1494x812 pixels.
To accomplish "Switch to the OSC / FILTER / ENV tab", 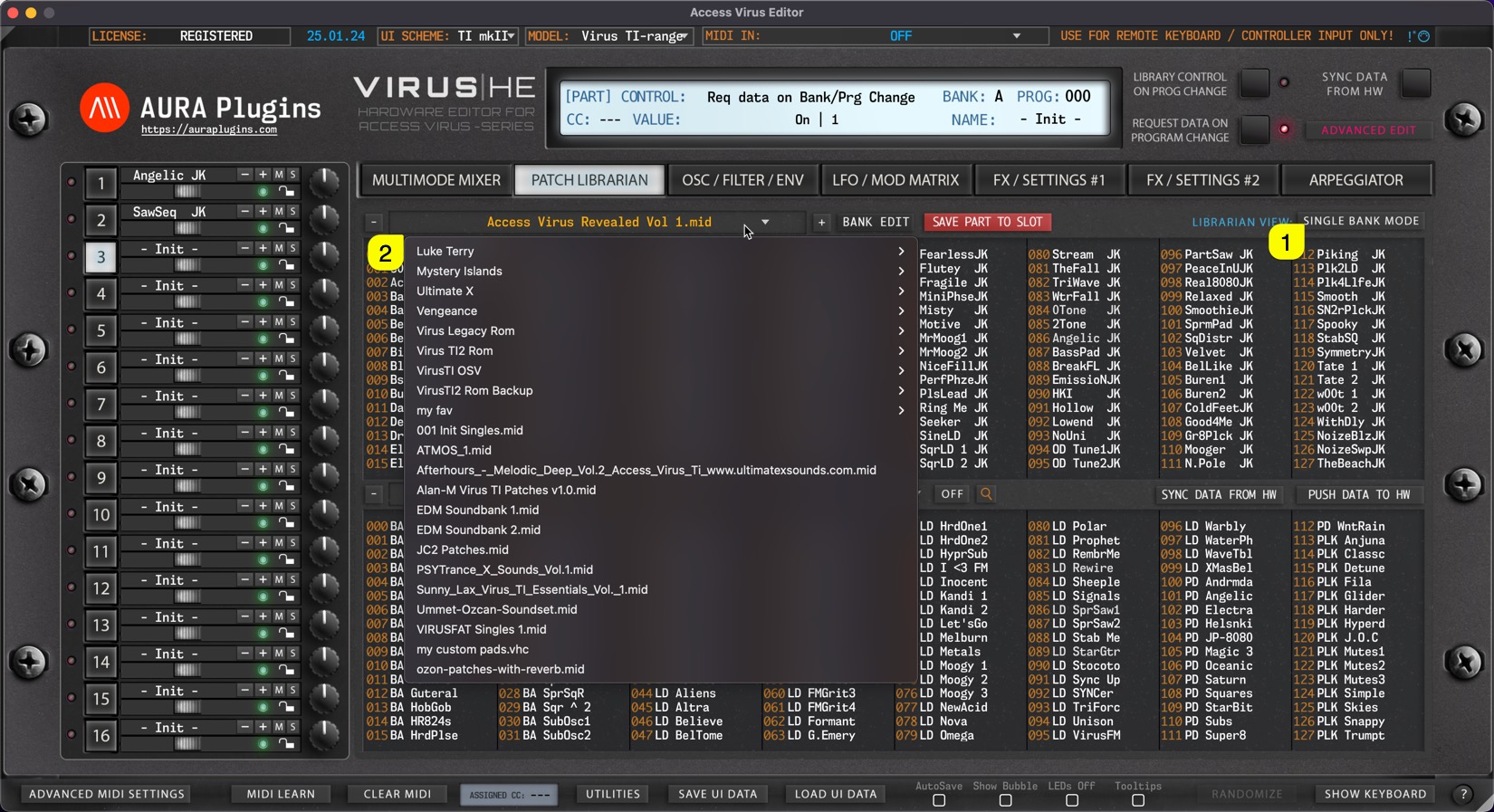I will [x=742, y=180].
